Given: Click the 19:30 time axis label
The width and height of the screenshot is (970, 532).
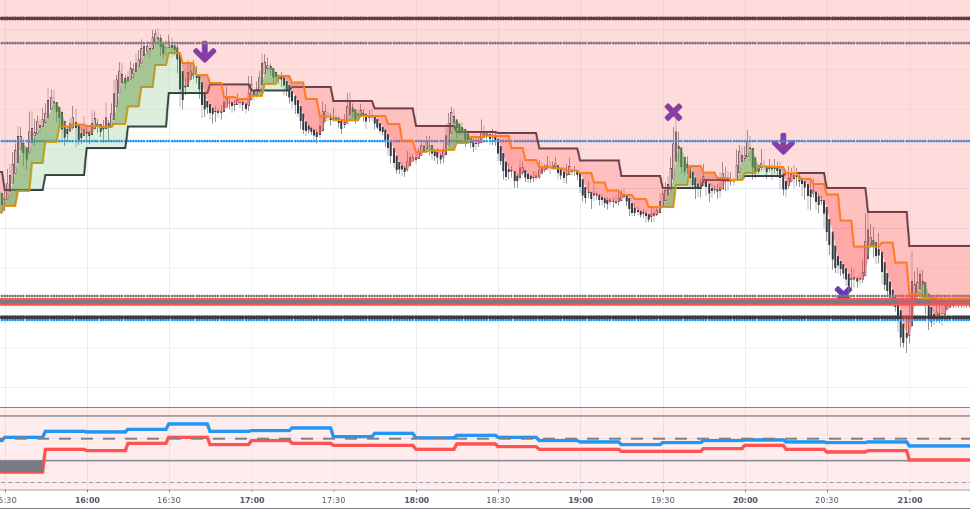Looking at the screenshot, I should coord(663,500).
